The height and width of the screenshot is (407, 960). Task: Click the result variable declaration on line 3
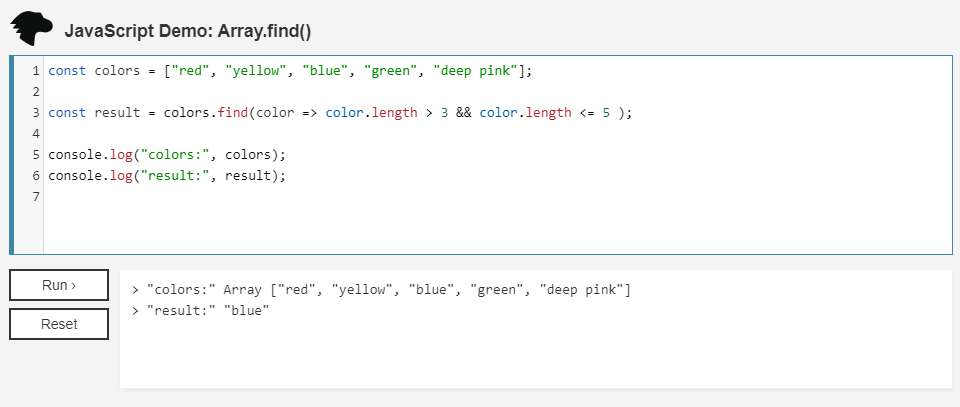(117, 113)
